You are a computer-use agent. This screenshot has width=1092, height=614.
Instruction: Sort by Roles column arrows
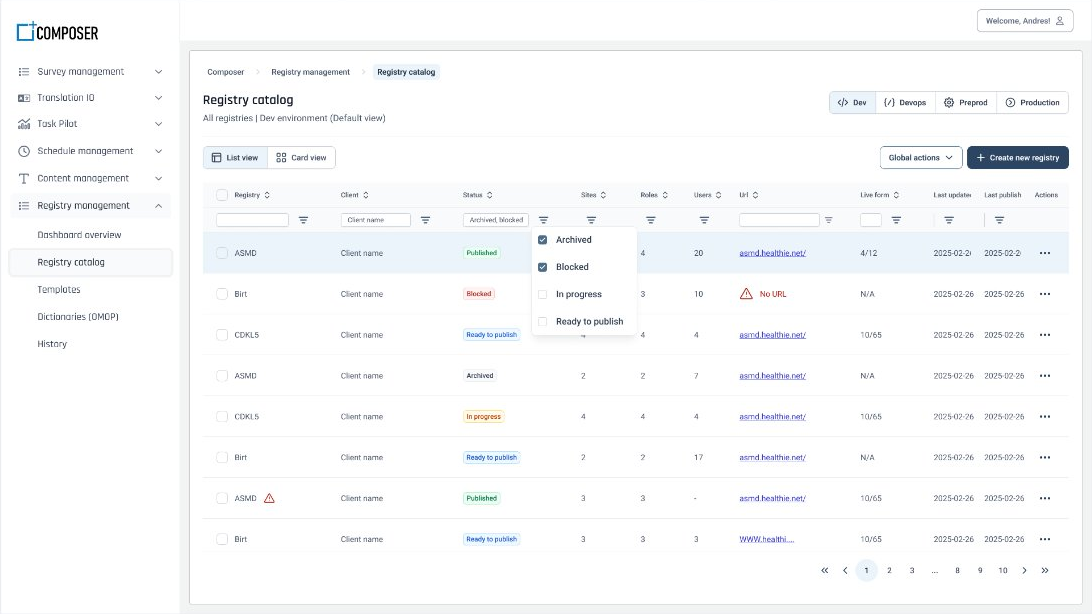click(x=665, y=195)
